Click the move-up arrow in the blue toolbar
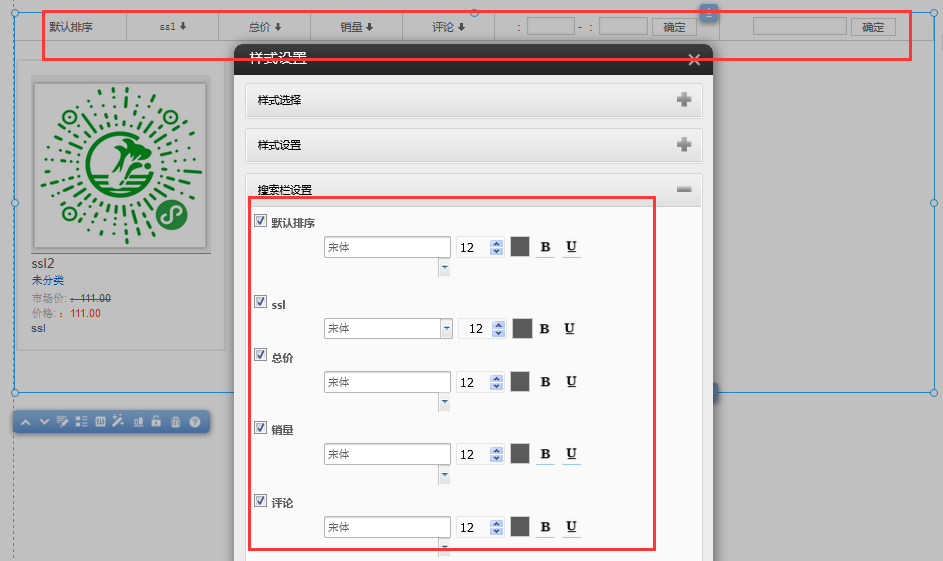Screen dimensions: 943x561 (x=26, y=422)
